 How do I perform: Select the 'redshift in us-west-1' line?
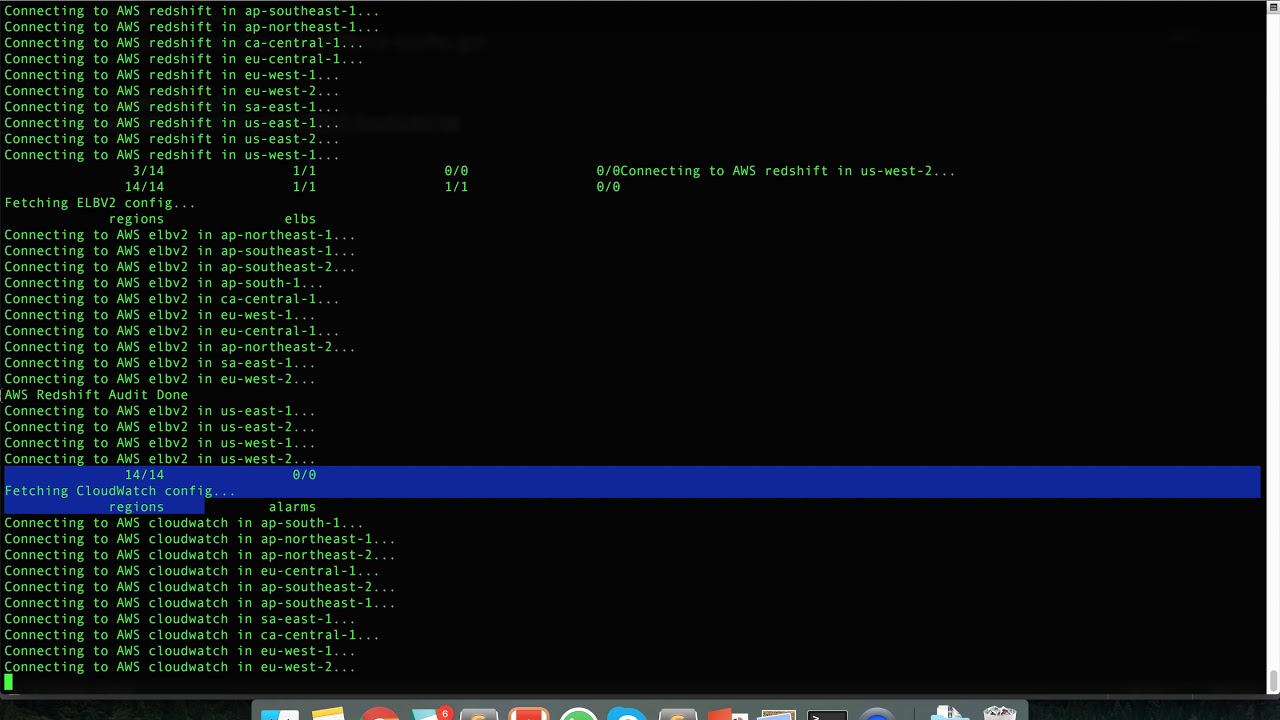pos(172,155)
